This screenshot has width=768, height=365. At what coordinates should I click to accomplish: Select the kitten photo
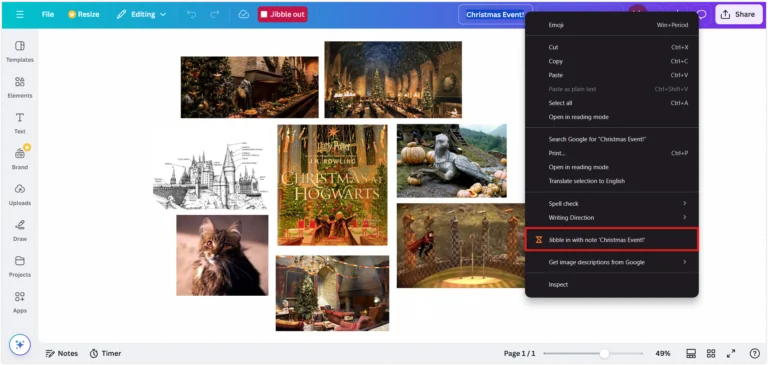222,255
